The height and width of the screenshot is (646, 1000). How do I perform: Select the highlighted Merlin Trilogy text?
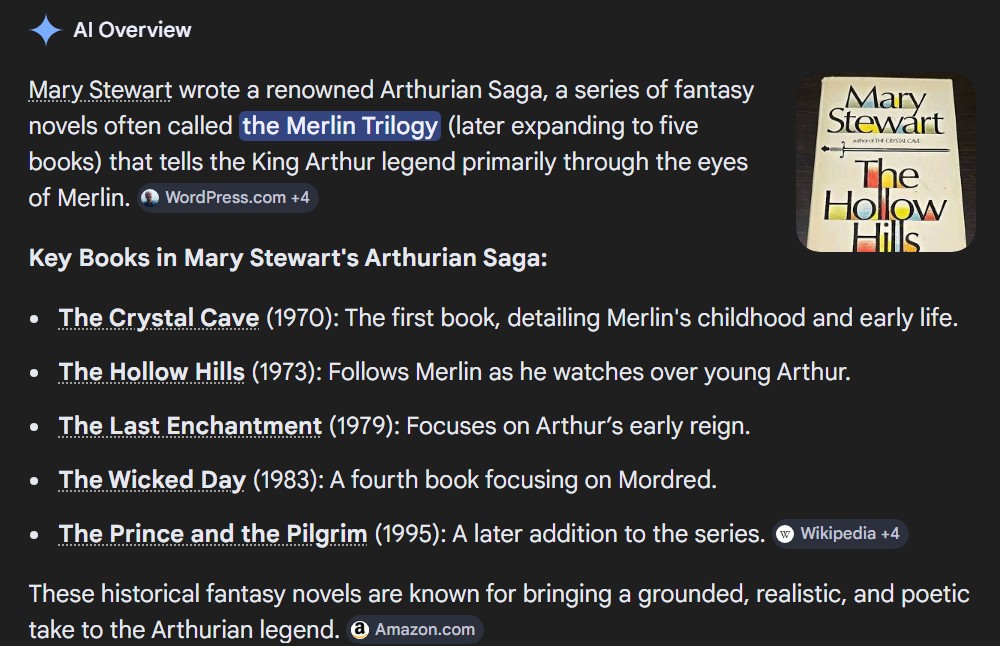click(x=340, y=126)
